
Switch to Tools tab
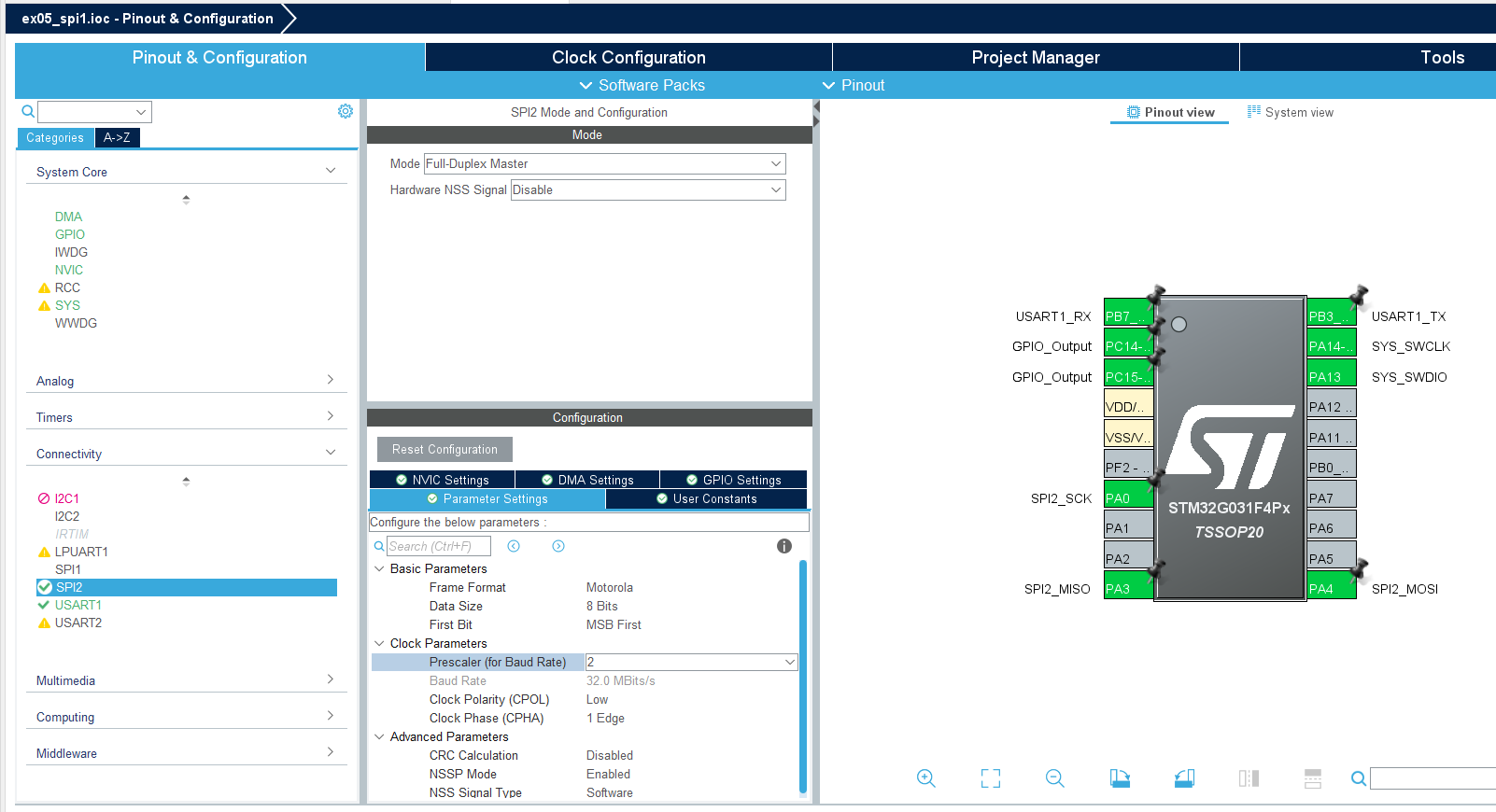(x=1442, y=57)
